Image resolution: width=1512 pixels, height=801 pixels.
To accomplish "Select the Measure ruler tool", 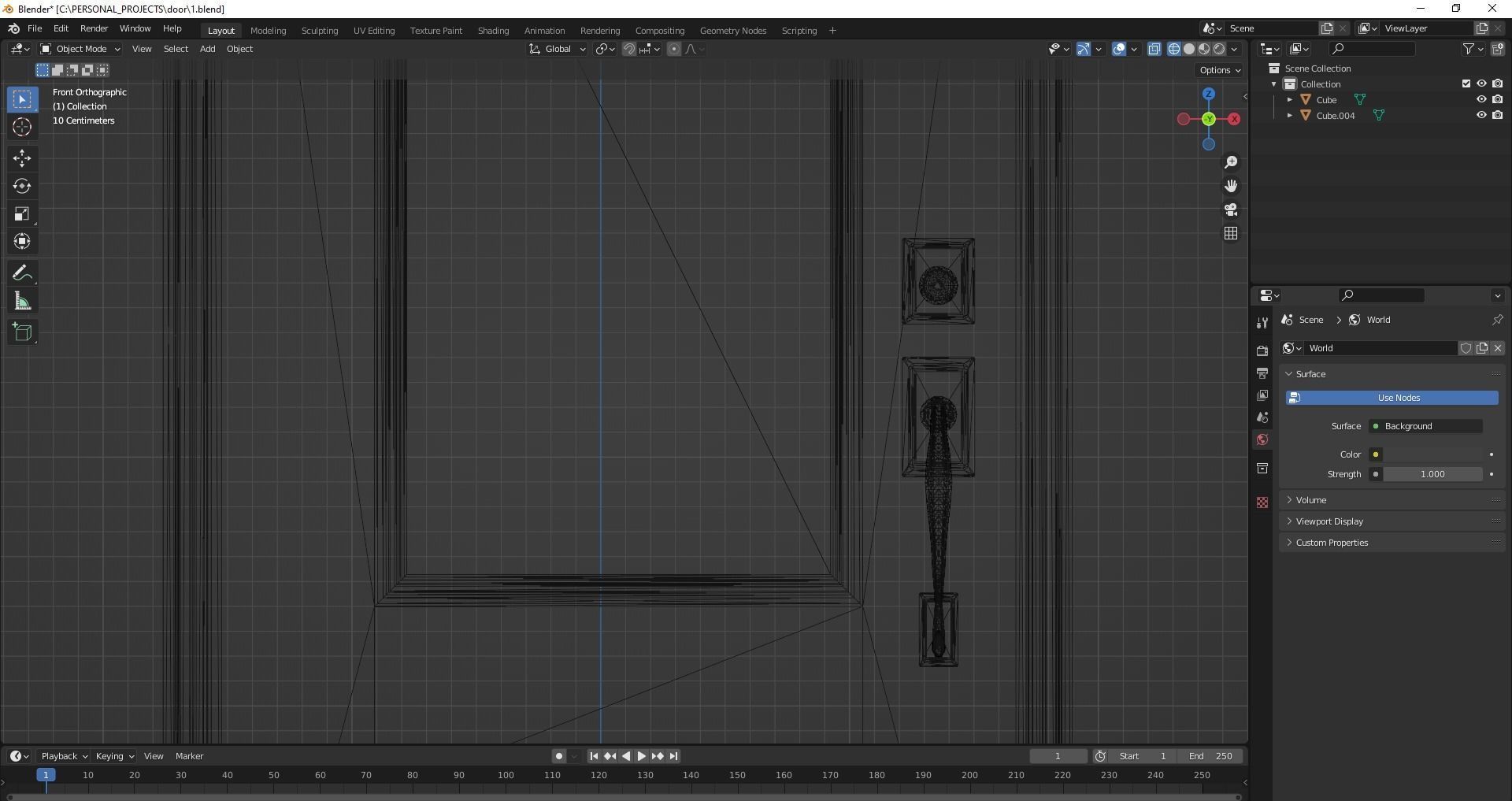I will pyautogui.click(x=22, y=301).
